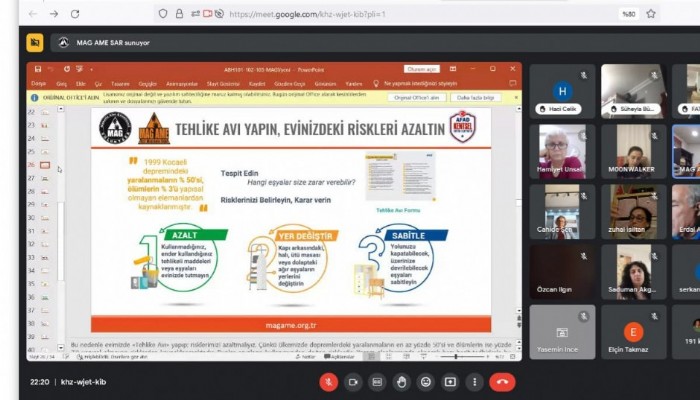Screen dimensions: 700x400
Task: Open Quick Access Toolbar customize dropdown
Action: click(91, 70)
